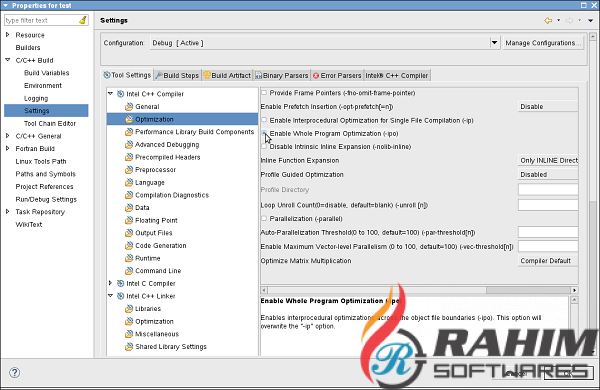
Task: Click the help question mark icon
Action: (x=15, y=372)
